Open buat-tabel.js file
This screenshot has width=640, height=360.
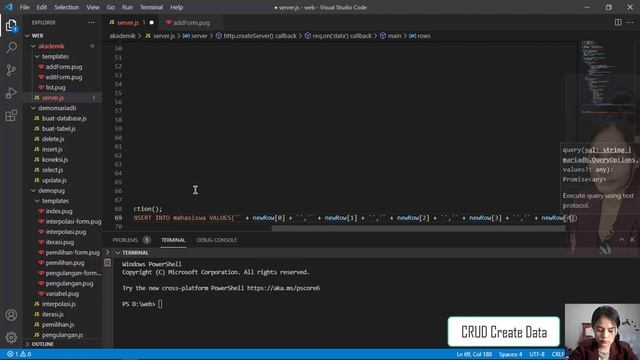tap(59, 129)
